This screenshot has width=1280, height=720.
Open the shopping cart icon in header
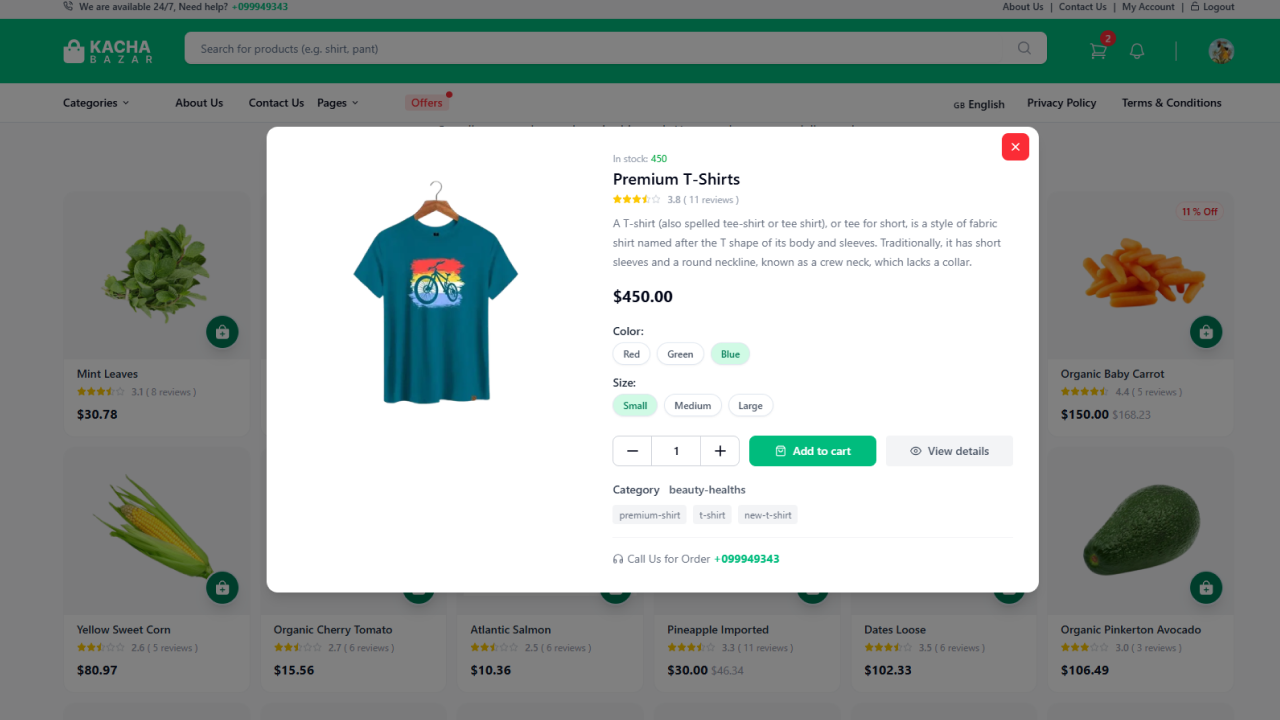point(1098,50)
